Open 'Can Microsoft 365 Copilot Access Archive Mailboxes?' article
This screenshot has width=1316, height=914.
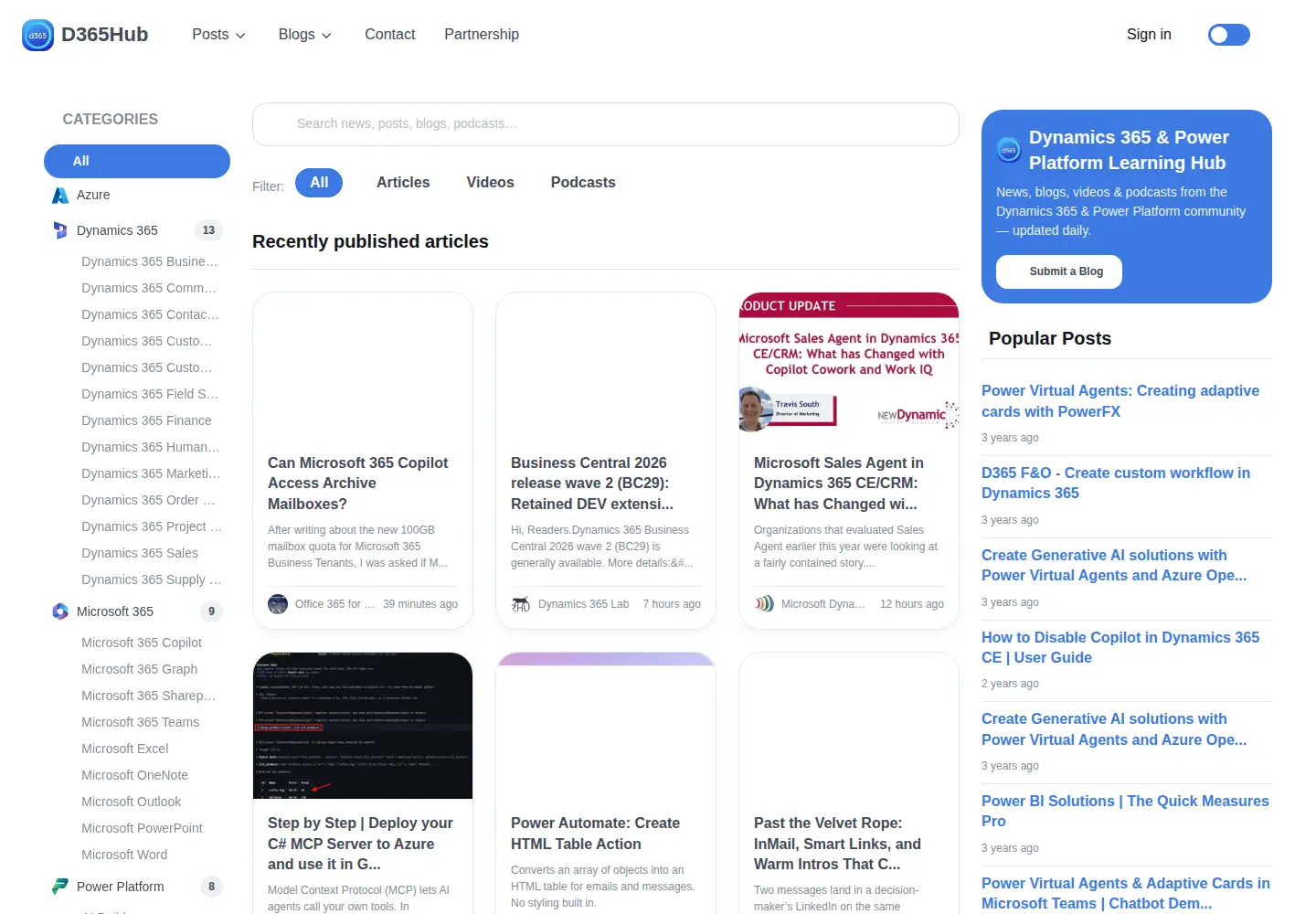coord(358,484)
